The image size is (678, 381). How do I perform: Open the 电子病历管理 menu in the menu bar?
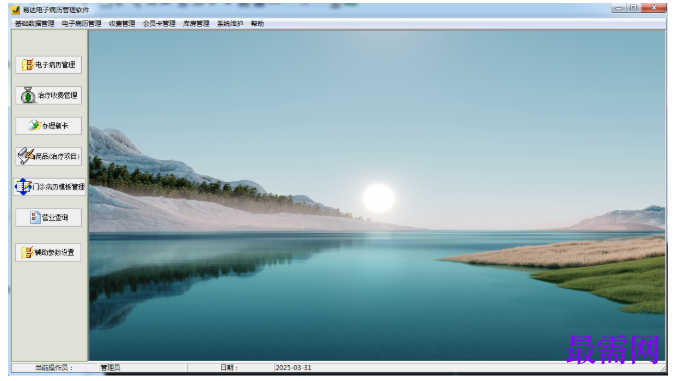81,24
